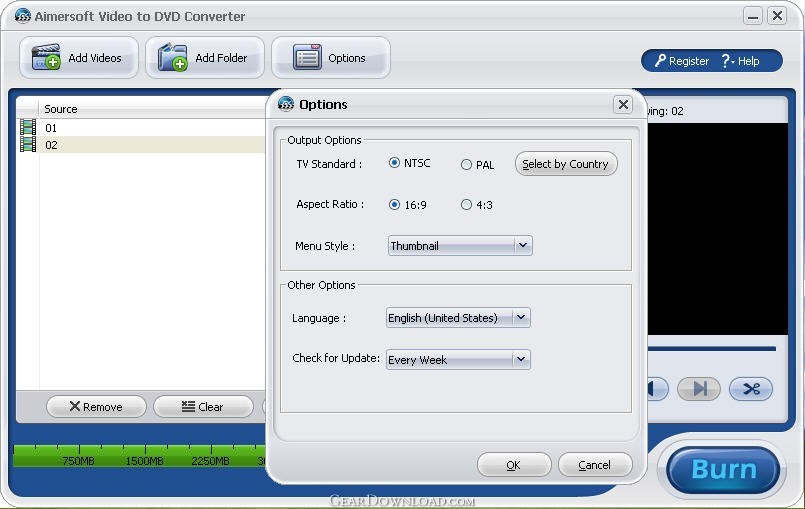This screenshot has height=509, width=805.
Task: Click the next frame playback button
Action: click(x=699, y=389)
